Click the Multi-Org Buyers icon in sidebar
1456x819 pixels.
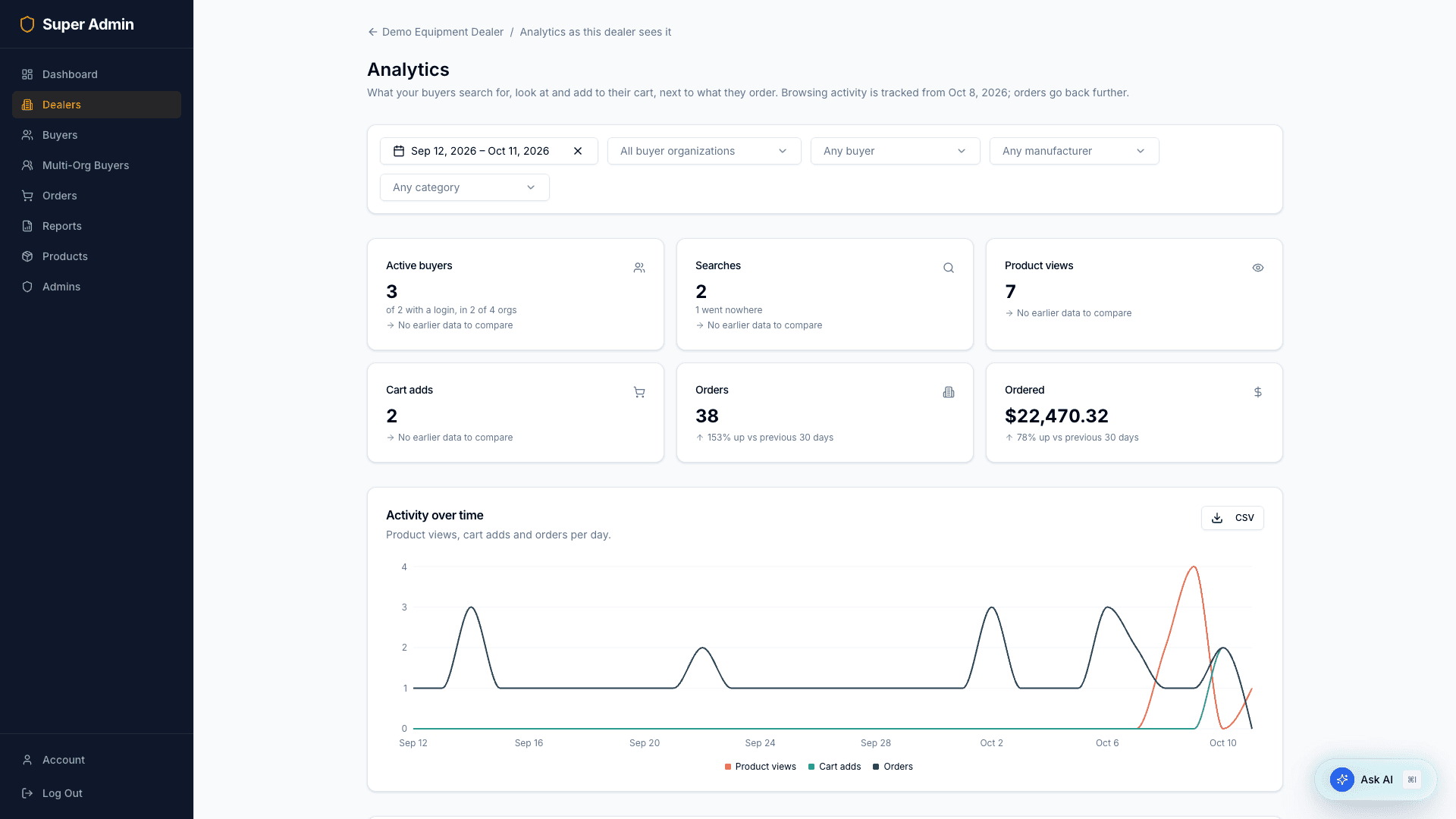click(x=27, y=165)
